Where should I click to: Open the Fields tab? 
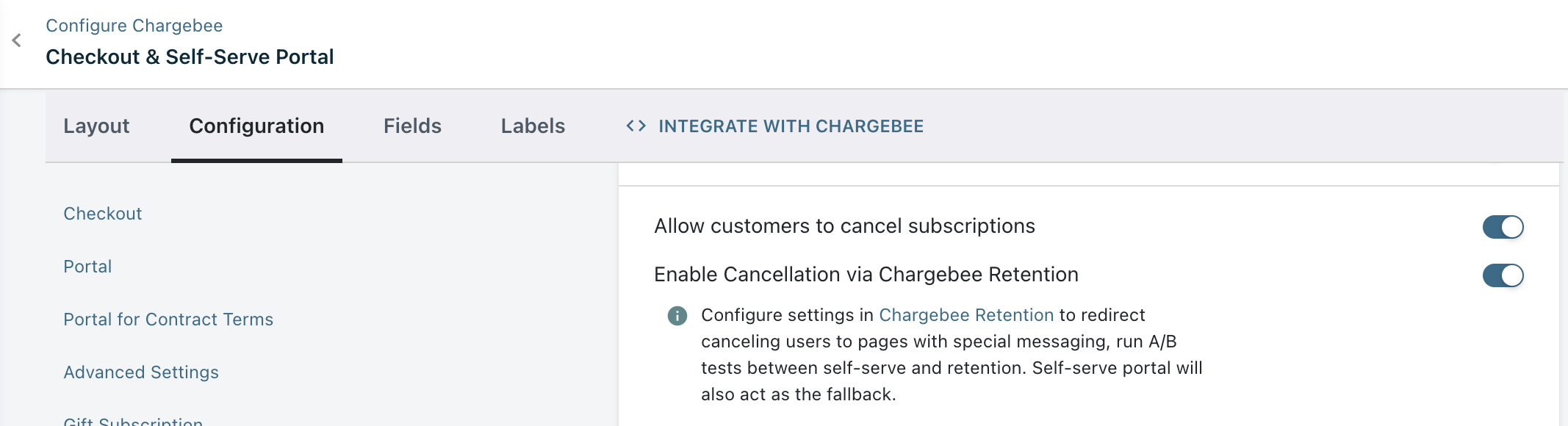pyautogui.click(x=412, y=126)
